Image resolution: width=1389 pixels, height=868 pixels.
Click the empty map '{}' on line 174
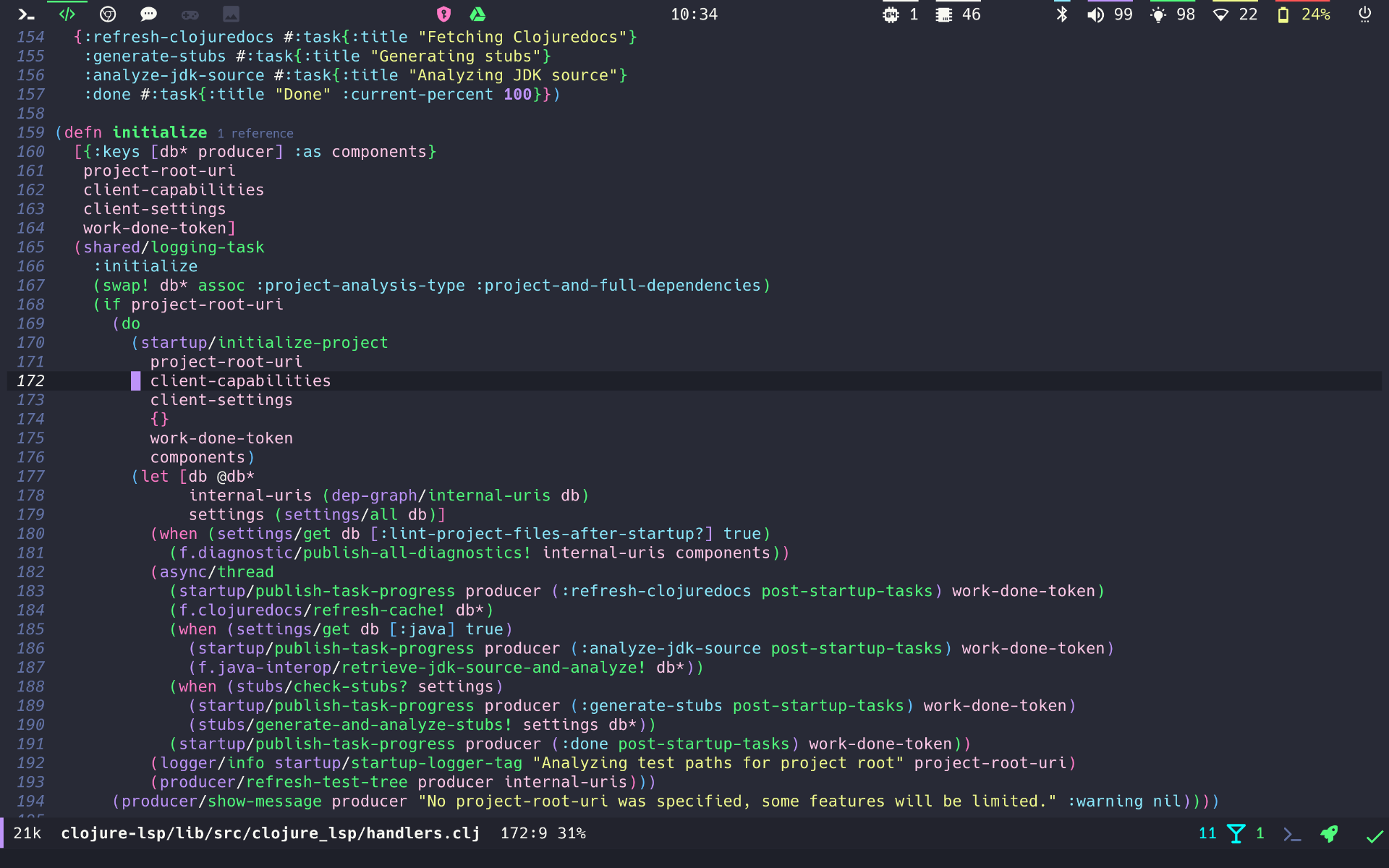pos(160,420)
